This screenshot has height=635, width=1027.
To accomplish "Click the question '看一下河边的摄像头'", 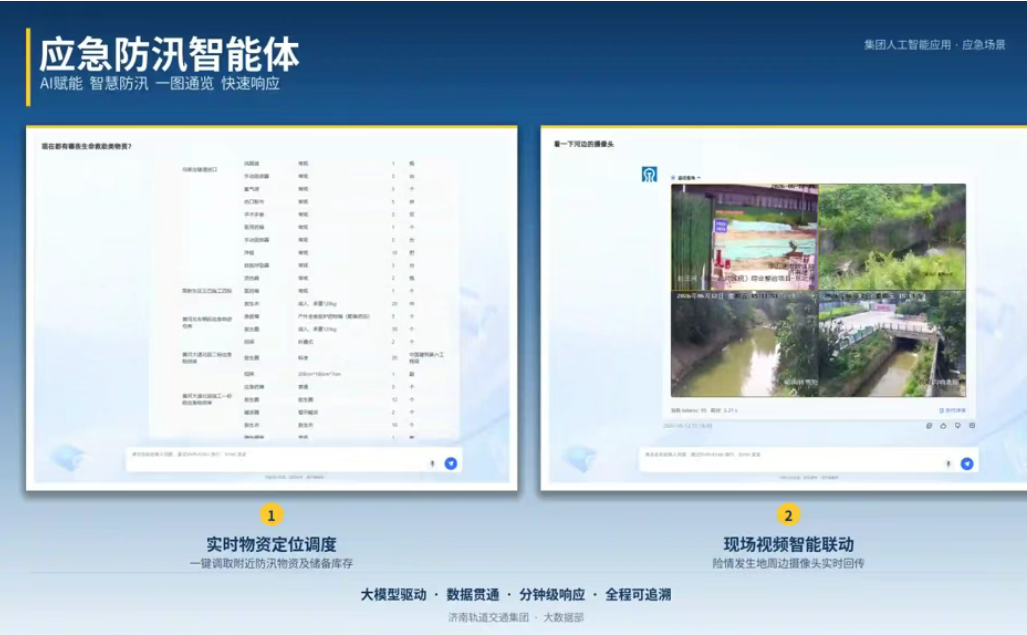I will point(584,144).
